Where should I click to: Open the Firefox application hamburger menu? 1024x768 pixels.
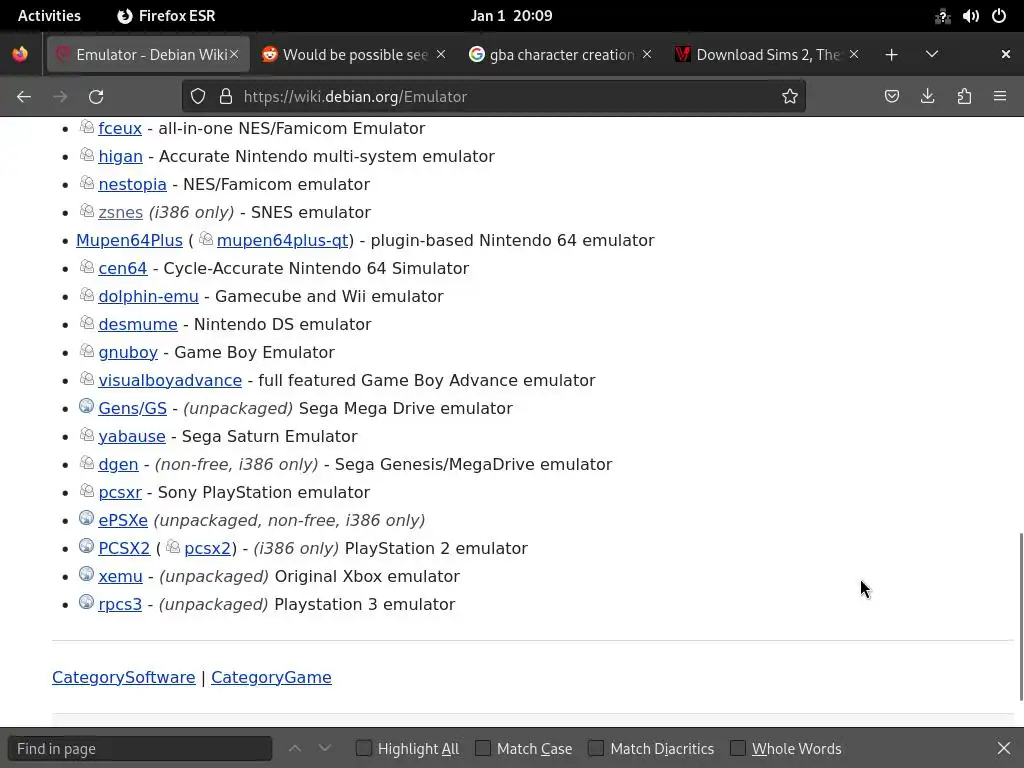[1000, 97]
